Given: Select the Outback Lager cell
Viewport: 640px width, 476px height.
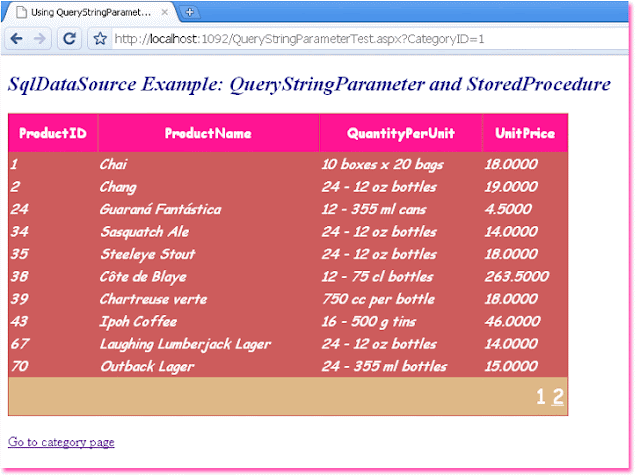Looking at the screenshot, I should (209, 366).
